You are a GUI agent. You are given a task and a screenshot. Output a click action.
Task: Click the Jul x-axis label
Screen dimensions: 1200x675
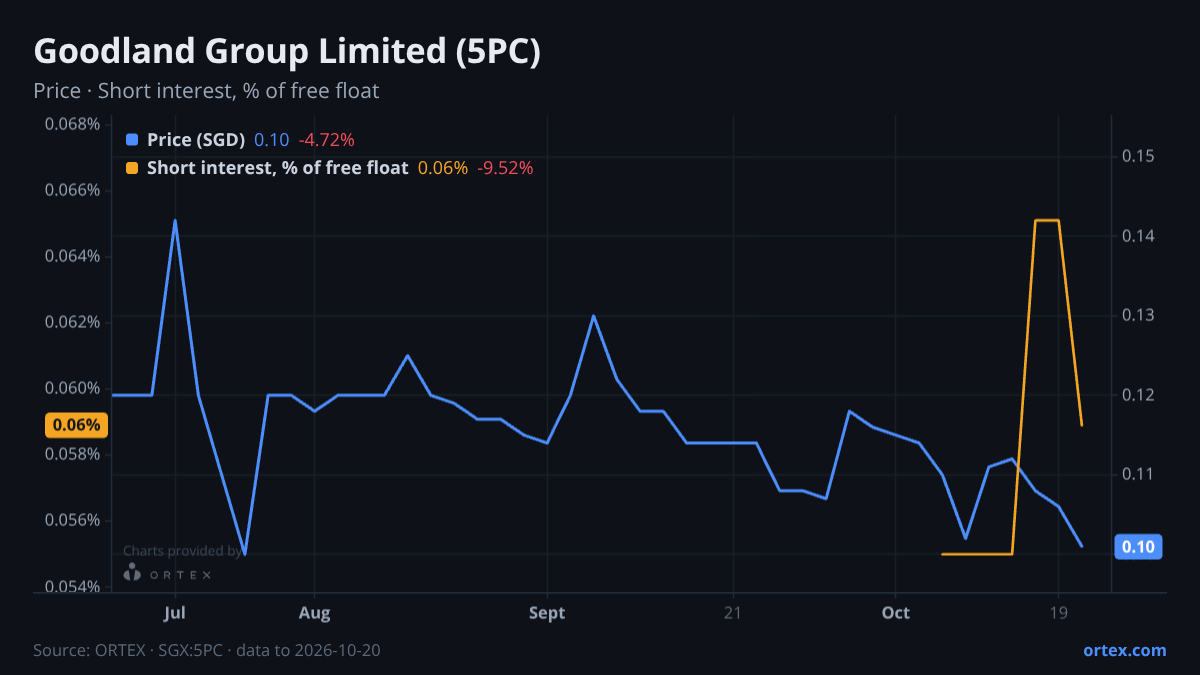(x=176, y=612)
